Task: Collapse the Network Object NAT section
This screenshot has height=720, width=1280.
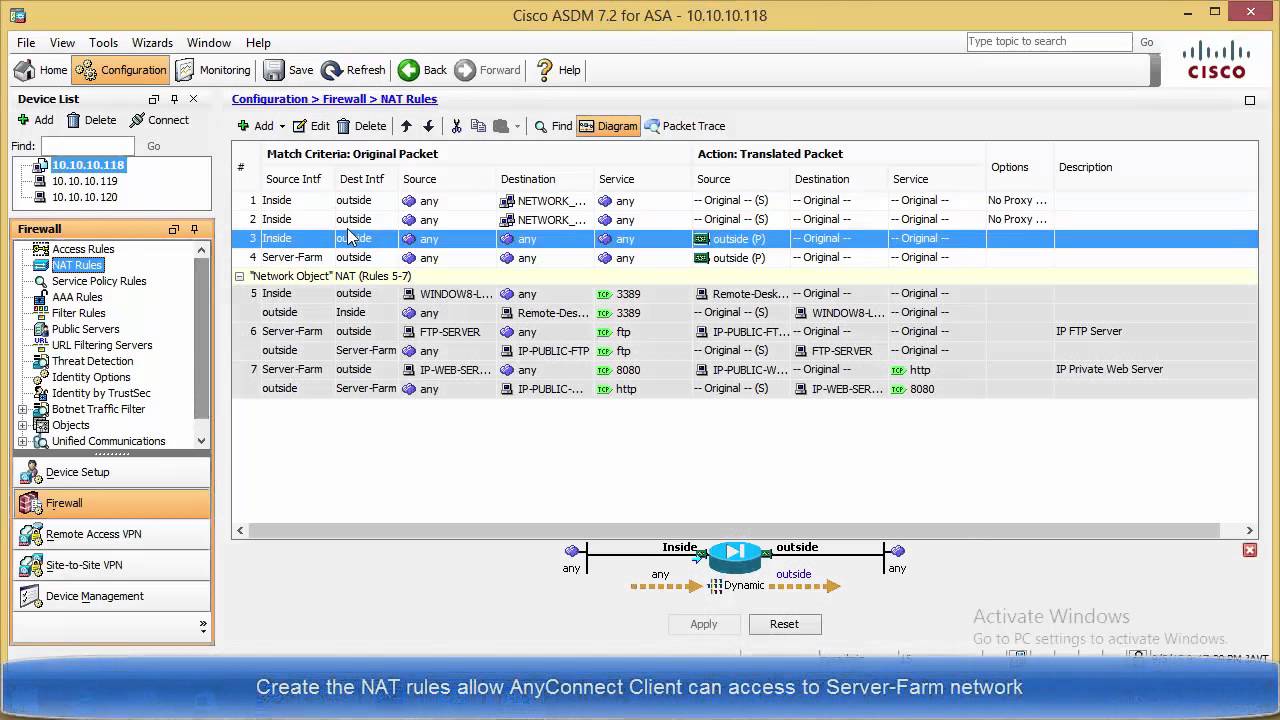Action: coord(239,276)
